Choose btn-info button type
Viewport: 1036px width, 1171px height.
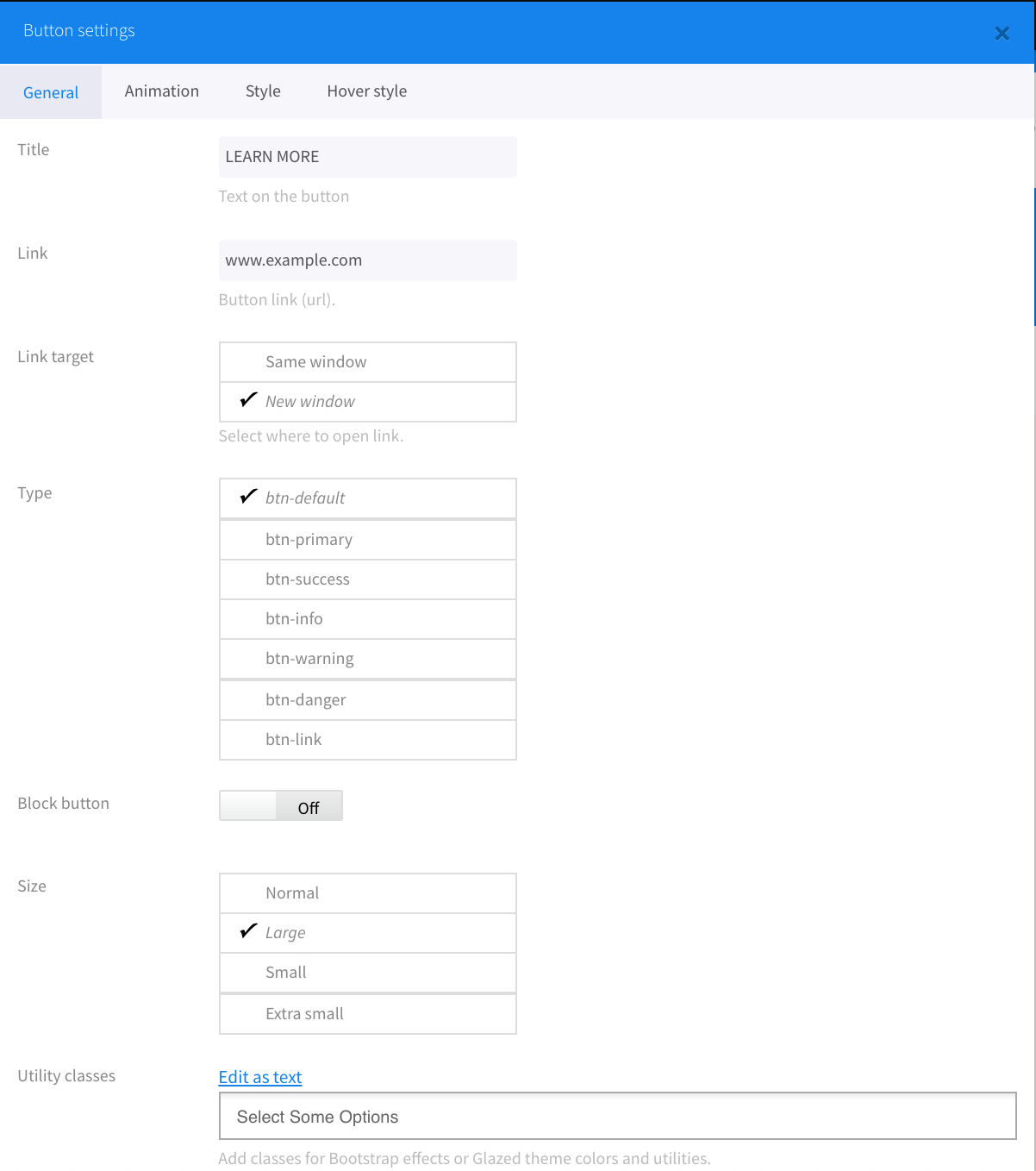368,619
